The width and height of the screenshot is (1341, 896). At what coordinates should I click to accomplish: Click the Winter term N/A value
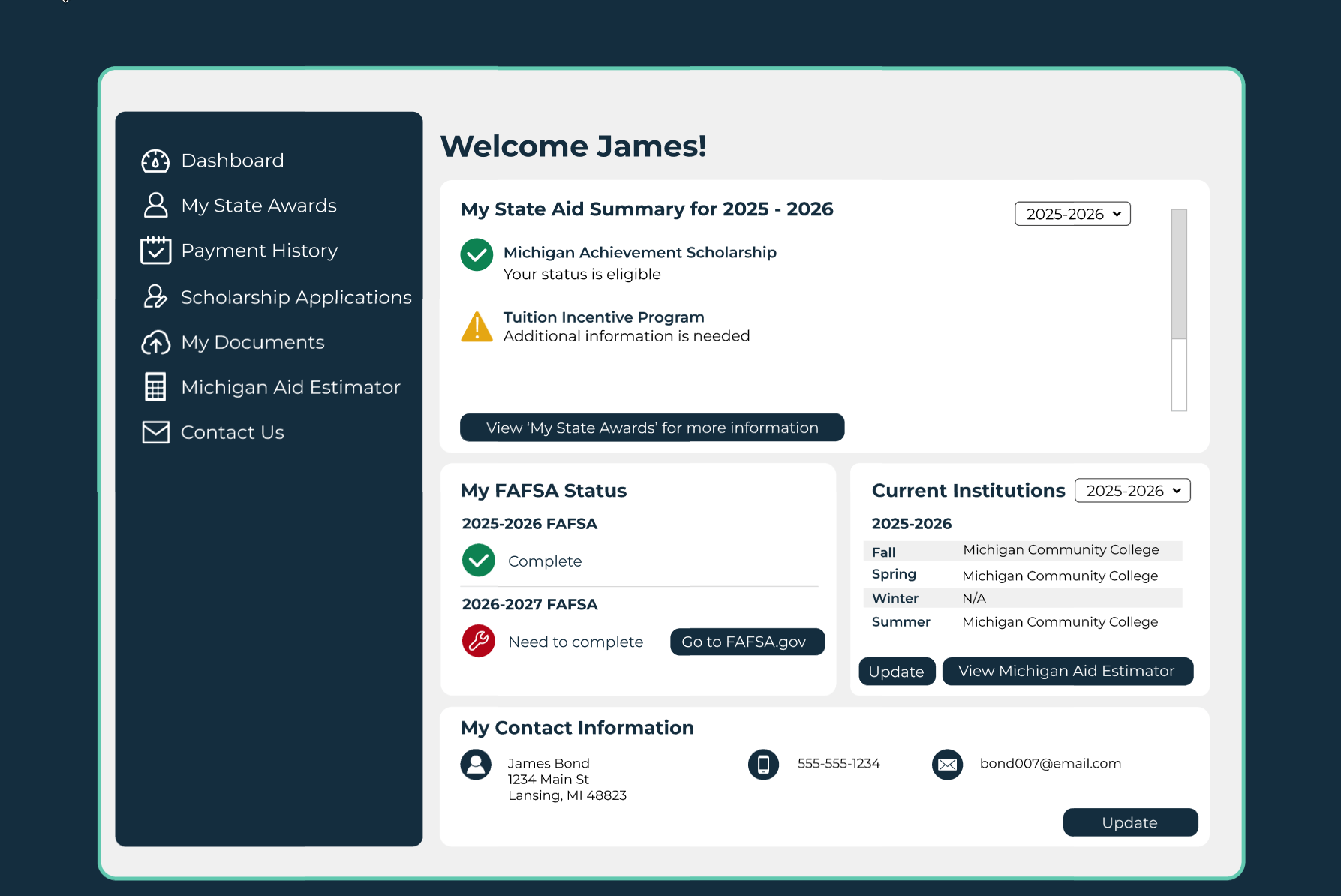974,598
